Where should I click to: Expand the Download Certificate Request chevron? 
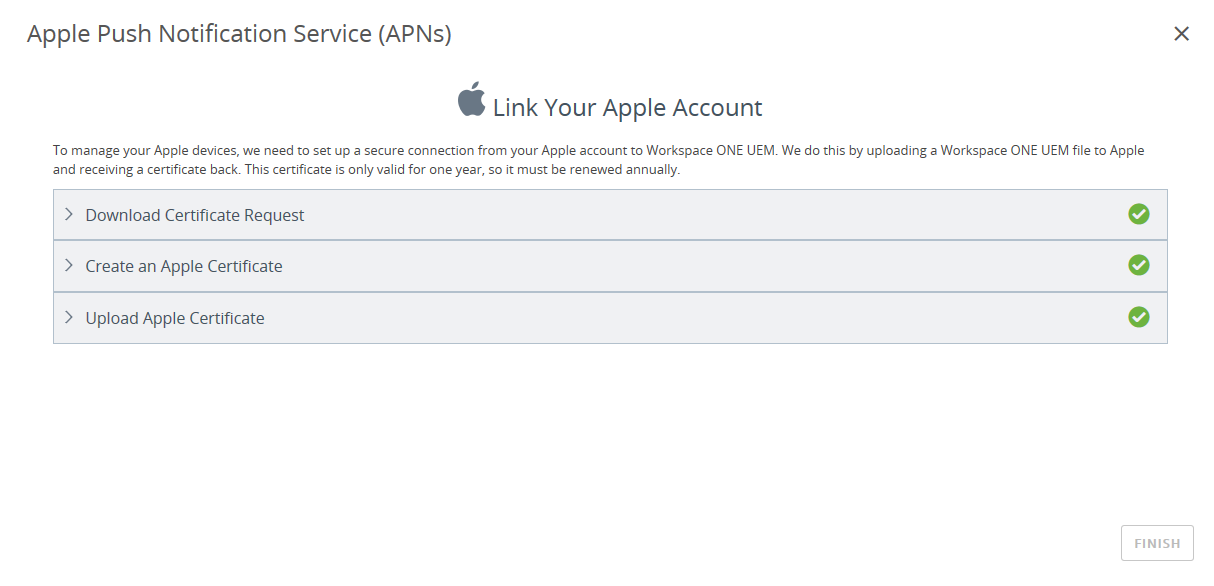click(x=69, y=214)
